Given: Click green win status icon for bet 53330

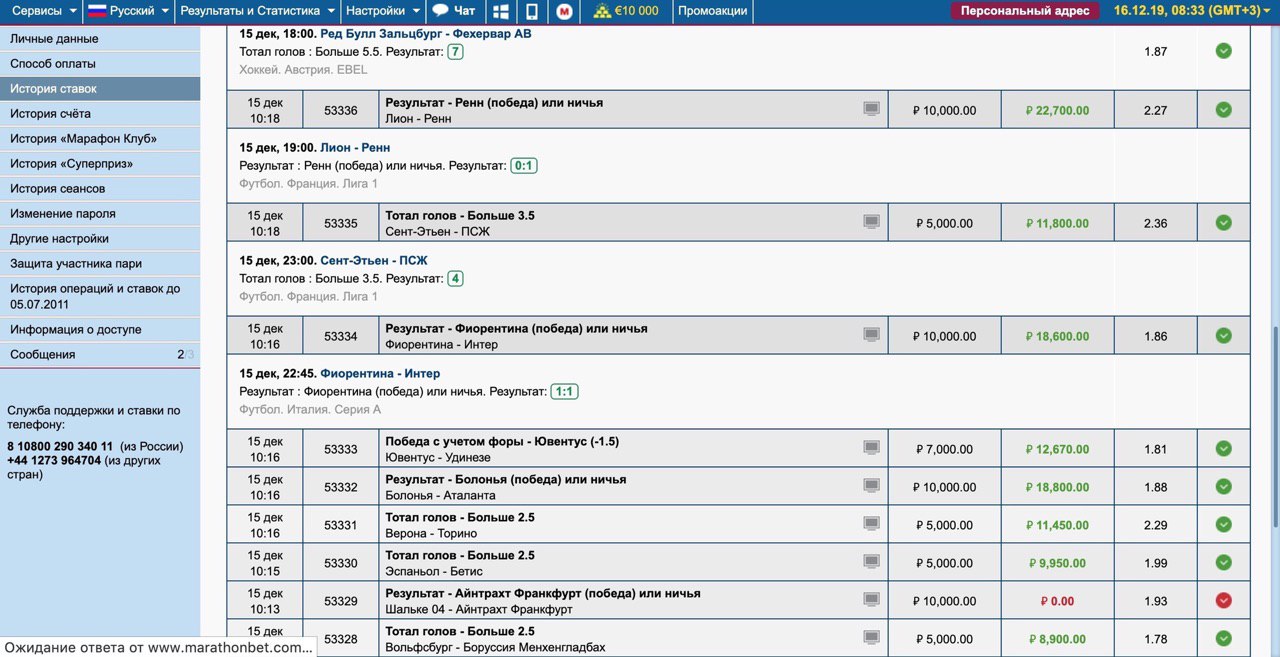Looking at the screenshot, I should tap(1223, 563).
